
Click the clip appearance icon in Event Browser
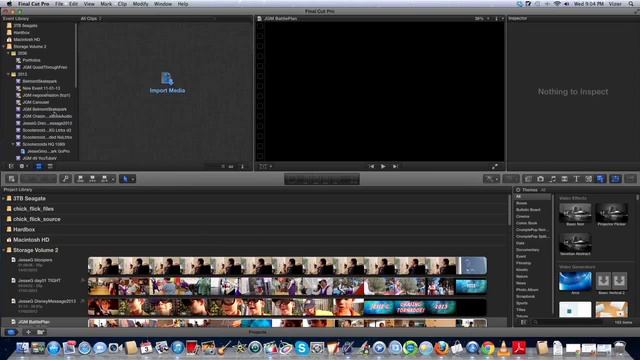click(242, 166)
